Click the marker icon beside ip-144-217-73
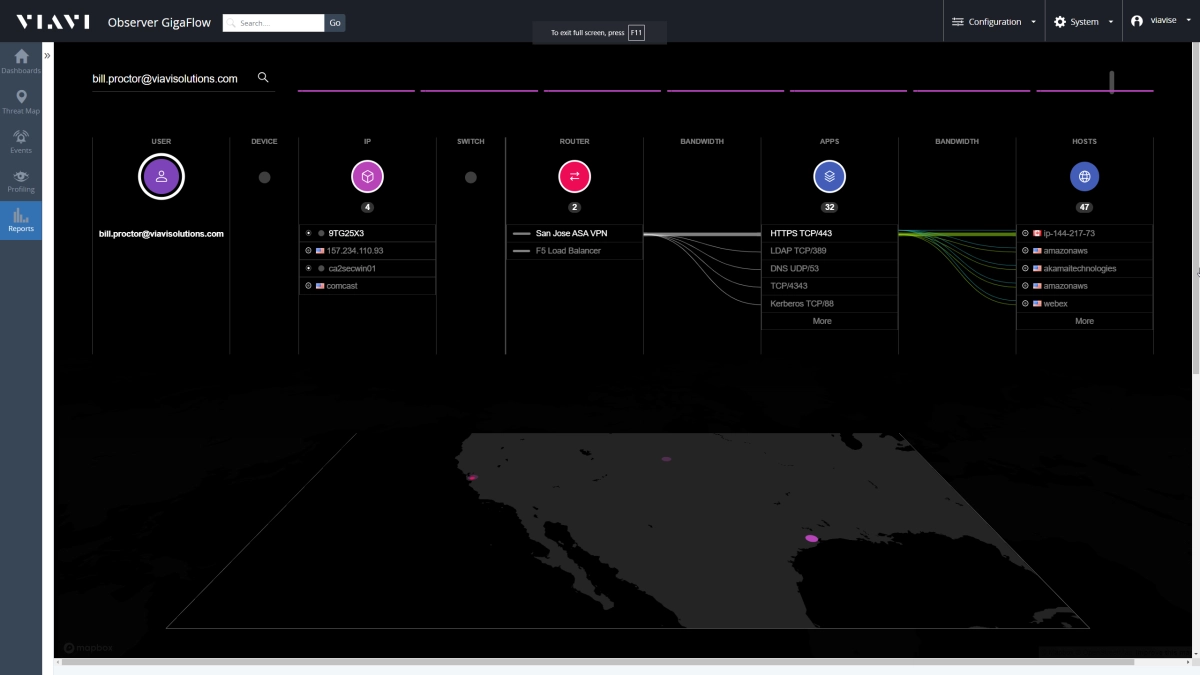Screen dimensions: 1200x675 tap(1025, 233)
